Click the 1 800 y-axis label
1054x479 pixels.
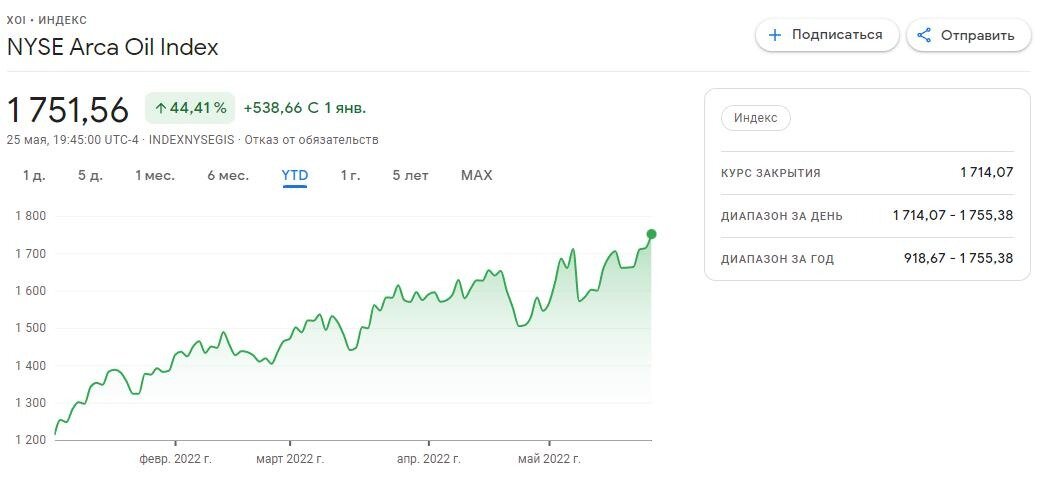[29, 216]
